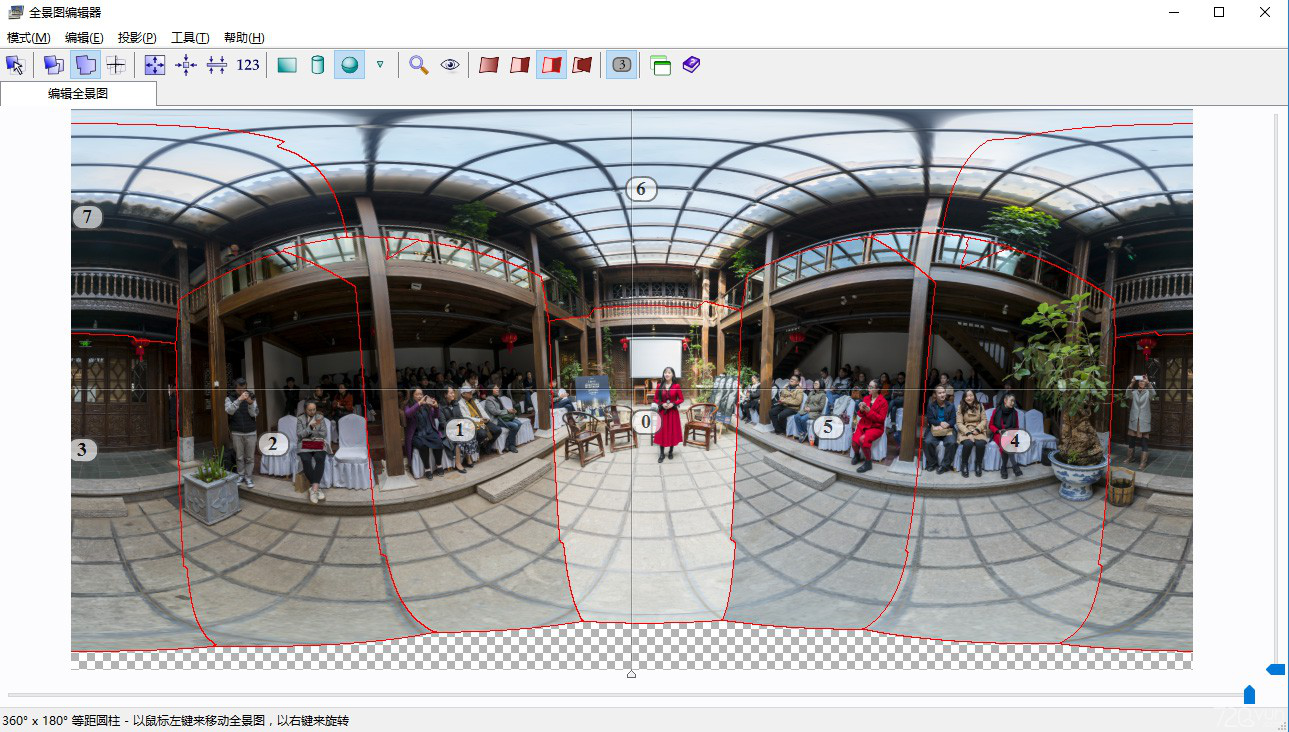Open the 编辑(E) menu
The width and height of the screenshot is (1289, 732).
84,38
